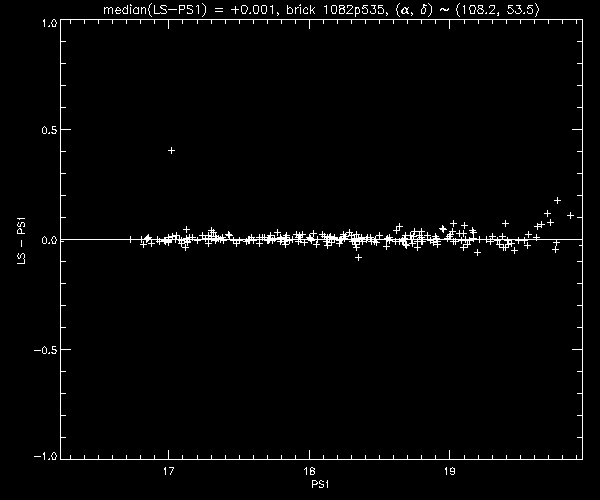This screenshot has height=500, width=600.
Task: Click the y-axis tick label '-1.0'
Action: click(x=46, y=456)
